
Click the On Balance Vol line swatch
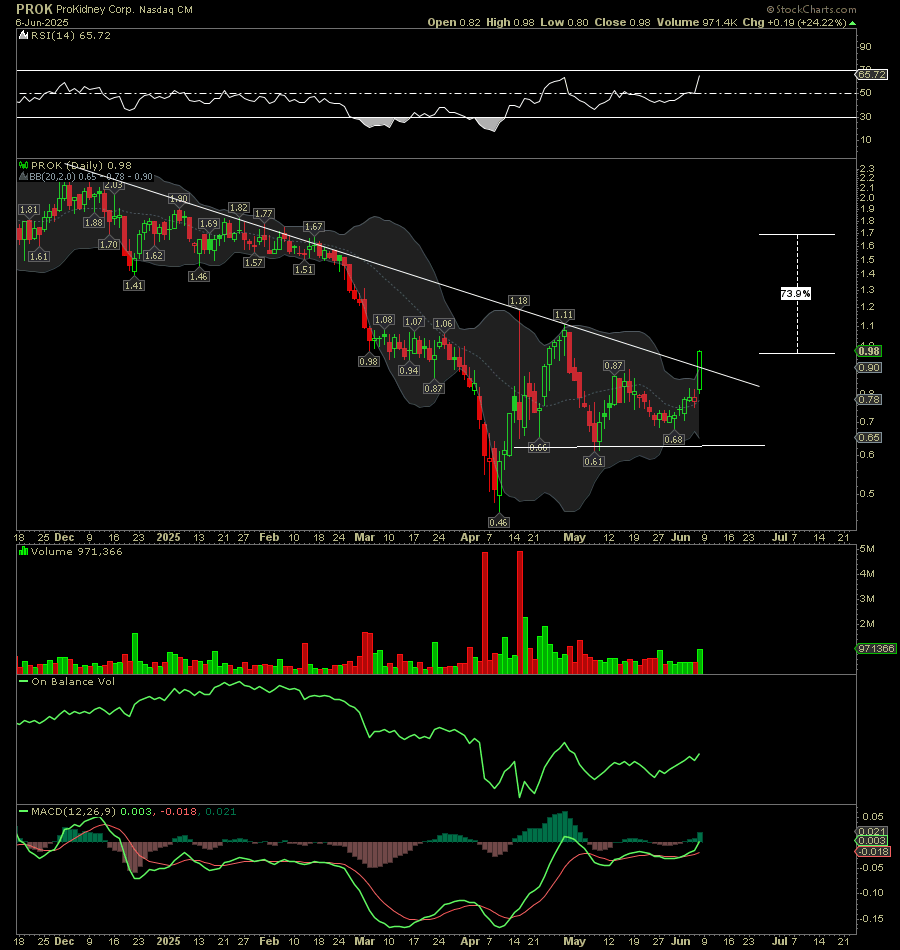(x=24, y=682)
